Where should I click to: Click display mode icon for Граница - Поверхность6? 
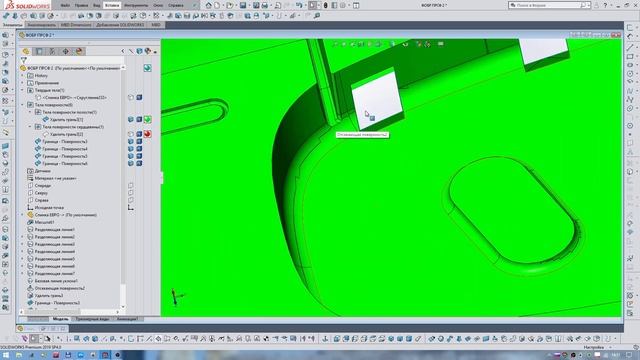click(139, 163)
